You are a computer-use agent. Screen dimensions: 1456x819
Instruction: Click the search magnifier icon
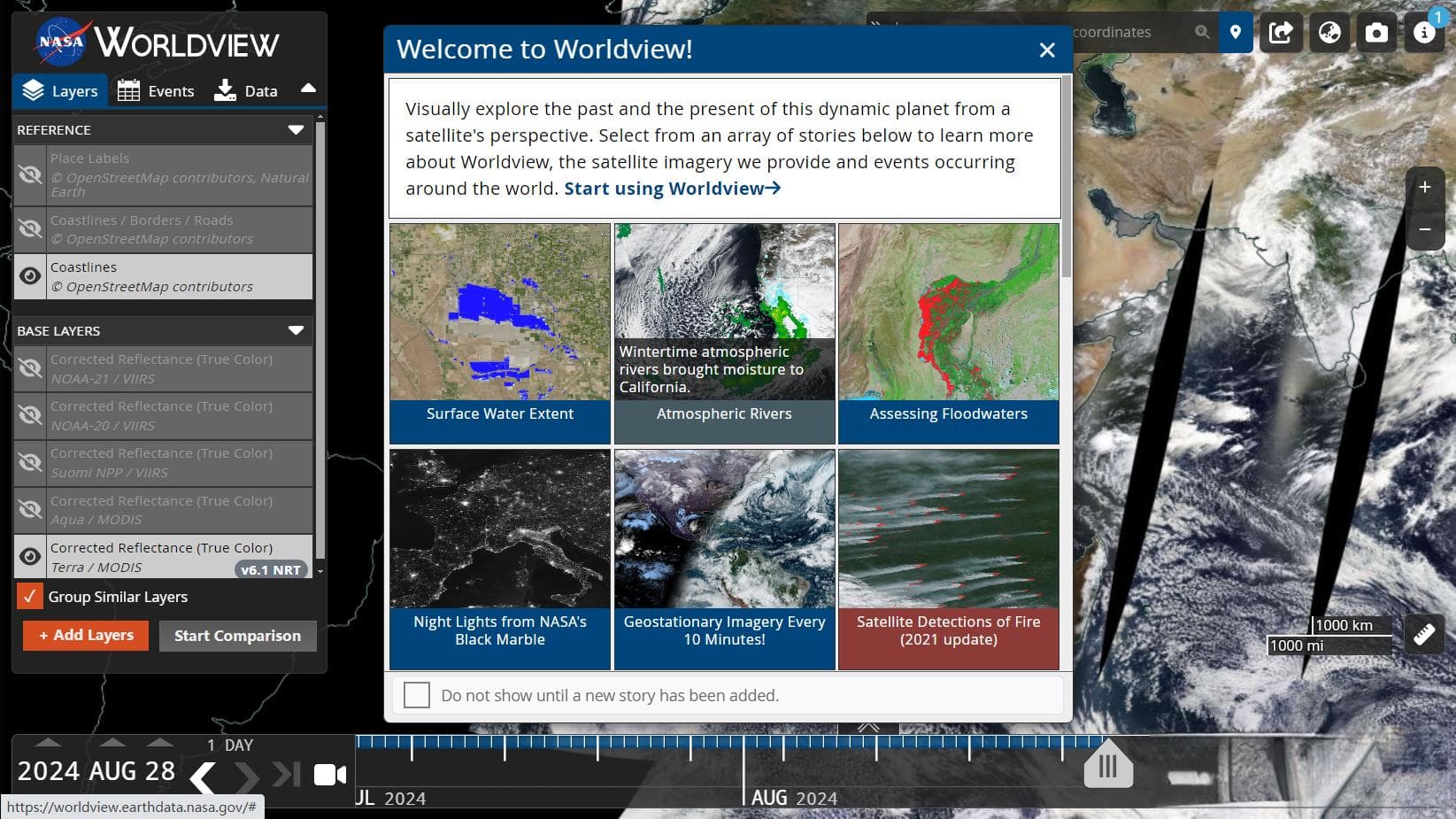(1201, 32)
